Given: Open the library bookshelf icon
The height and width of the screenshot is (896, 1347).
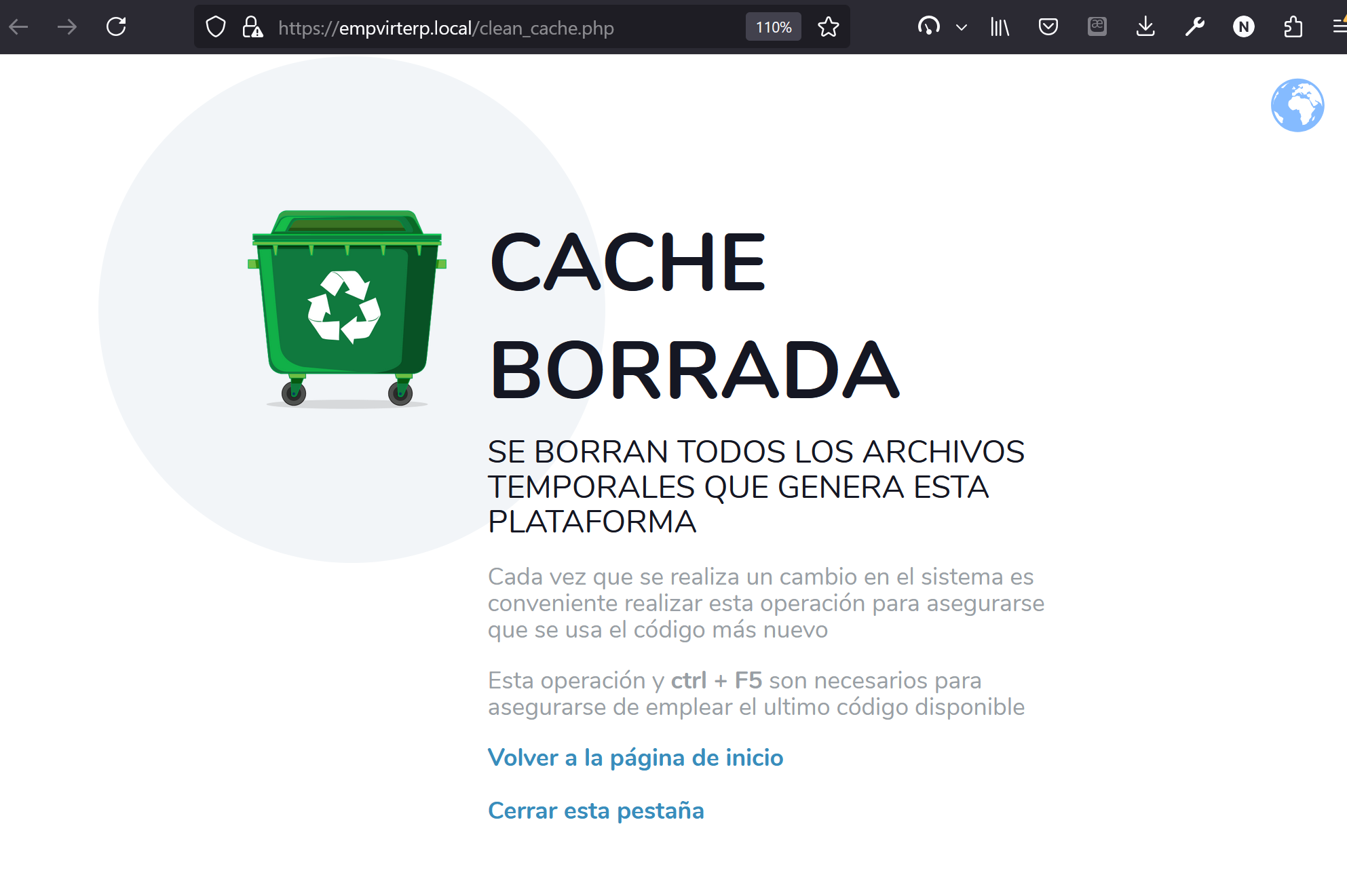Looking at the screenshot, I should [1000, 27].
